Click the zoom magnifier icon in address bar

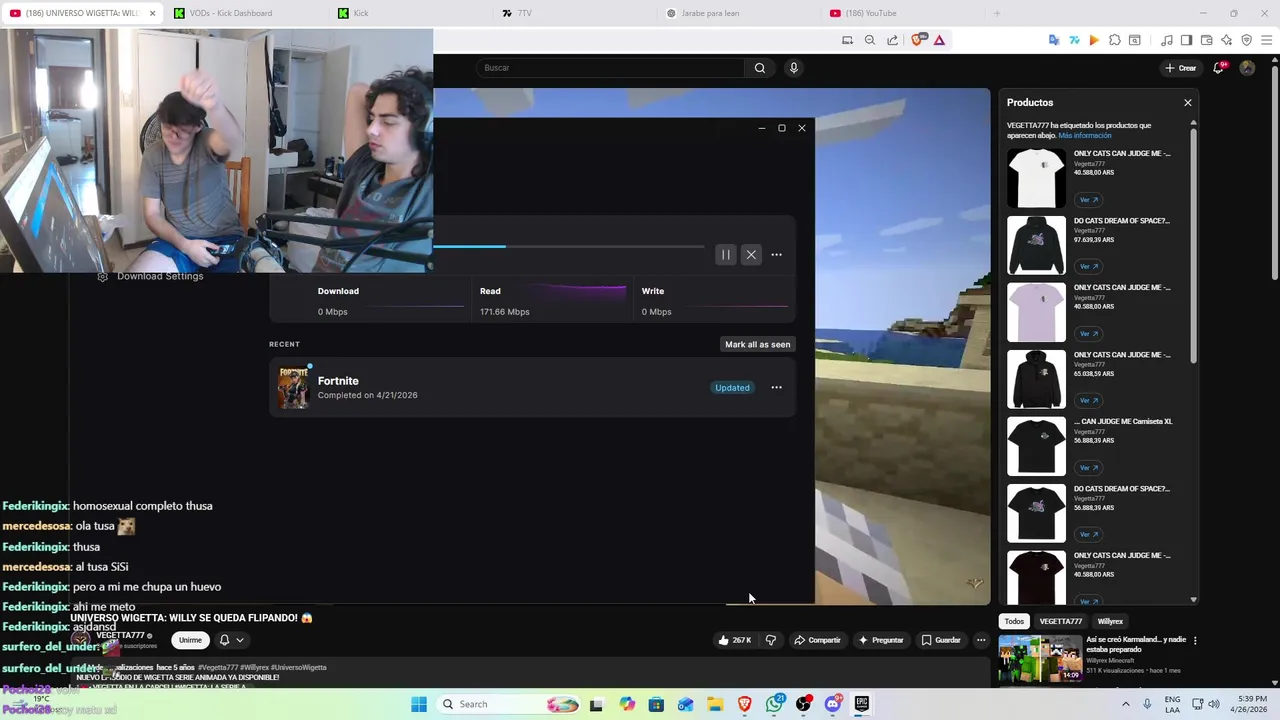tap(870, 40)
